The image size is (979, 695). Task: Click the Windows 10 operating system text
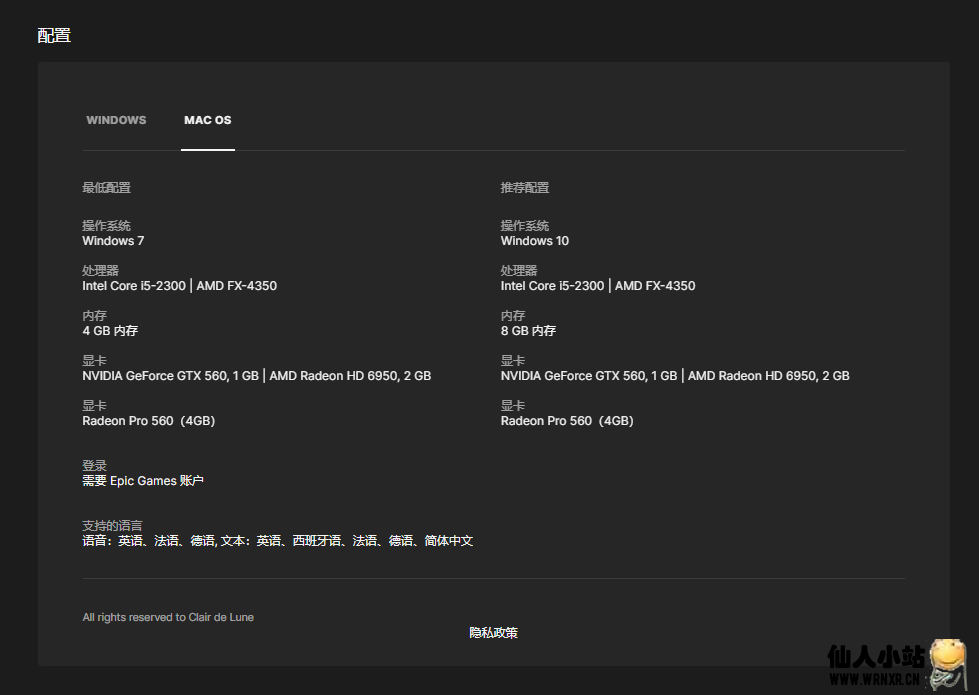[535, 241]
